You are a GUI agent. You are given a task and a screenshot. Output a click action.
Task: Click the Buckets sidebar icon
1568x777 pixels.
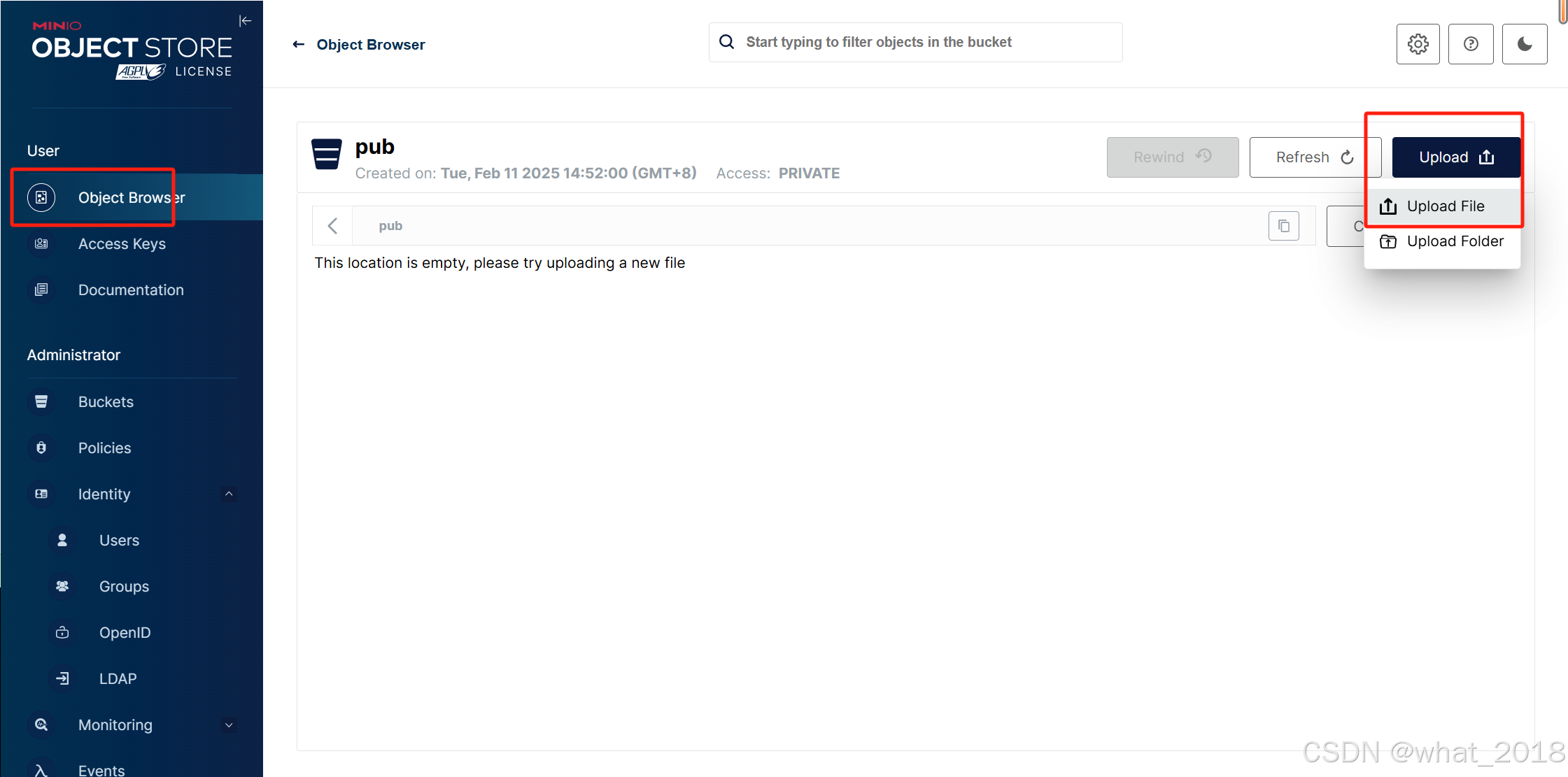(41, 401)
